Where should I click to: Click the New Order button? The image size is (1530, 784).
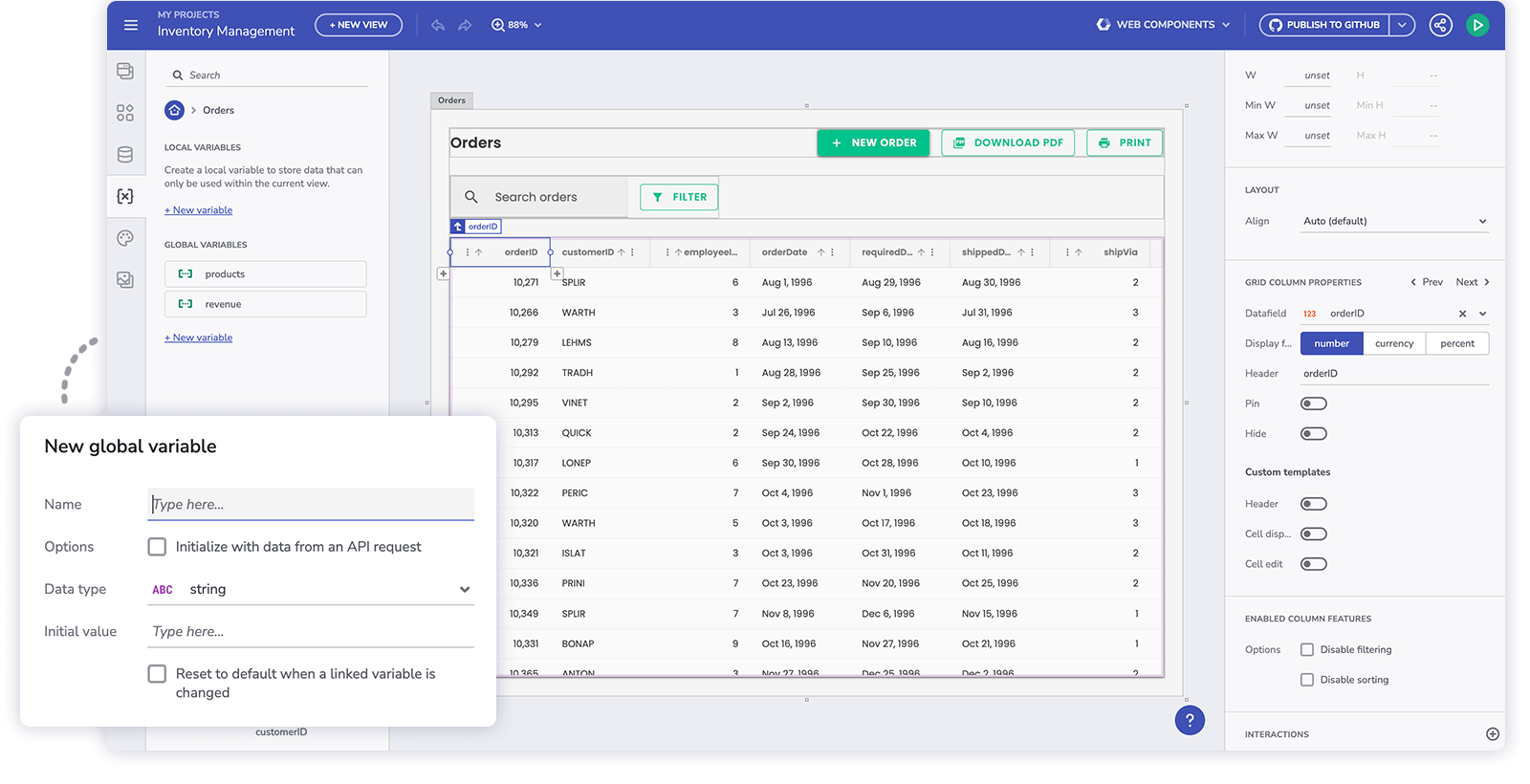coord(873,143)
